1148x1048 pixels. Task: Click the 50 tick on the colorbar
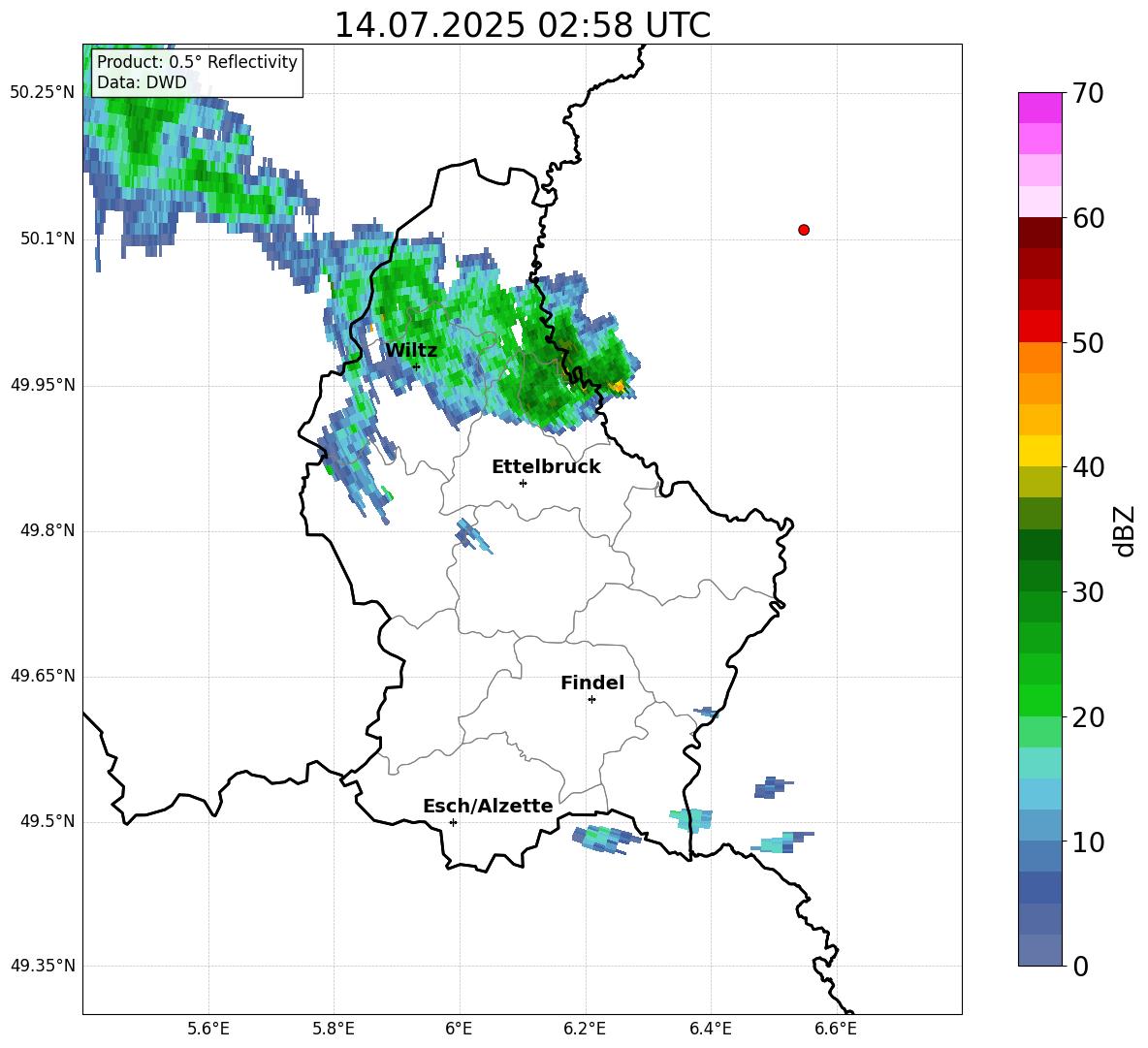[1088, 342]
